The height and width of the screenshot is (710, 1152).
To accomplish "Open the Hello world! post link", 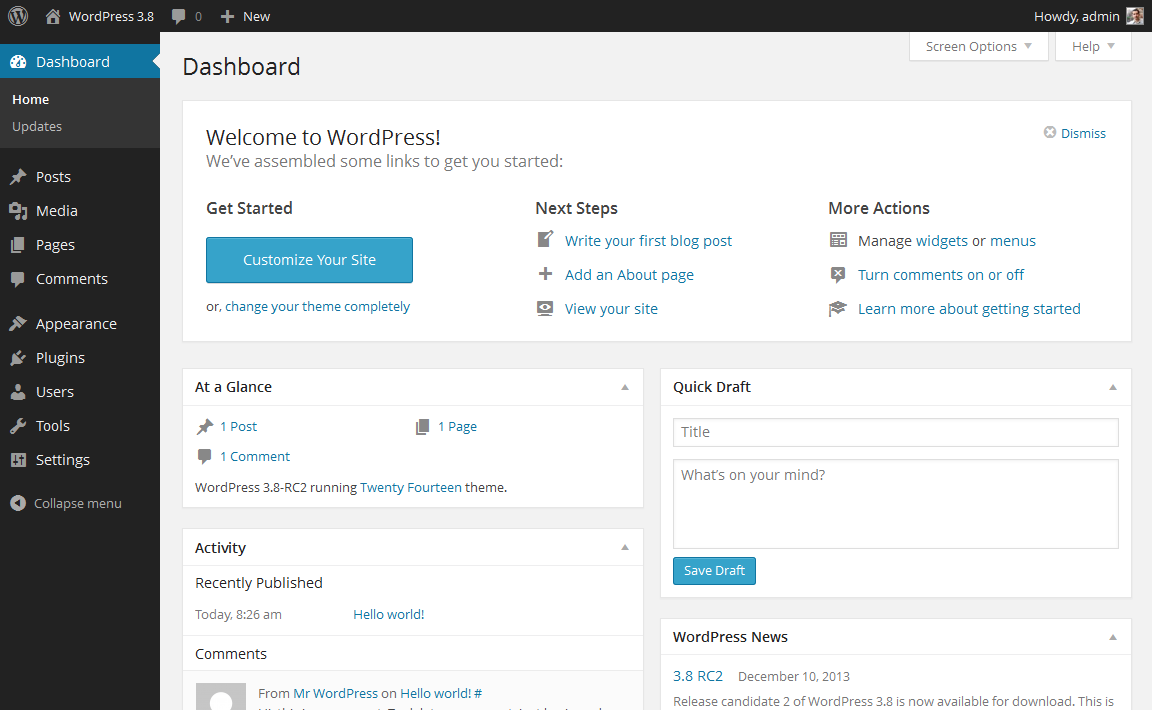I will click(x=388, y=614).
